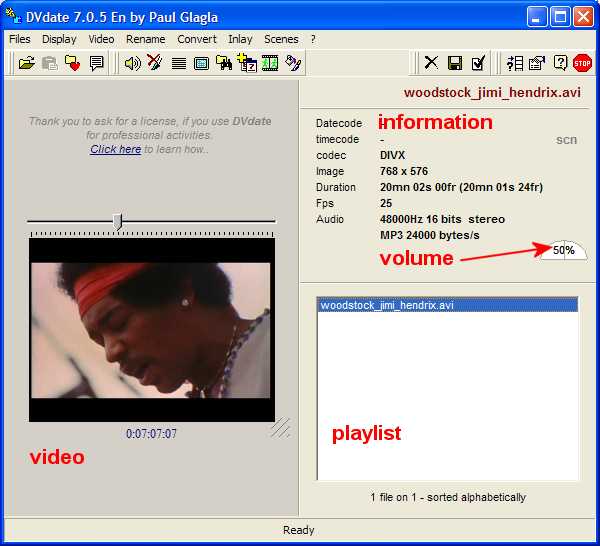Click the add-to-calendar date icon

(x=247, y=63)
